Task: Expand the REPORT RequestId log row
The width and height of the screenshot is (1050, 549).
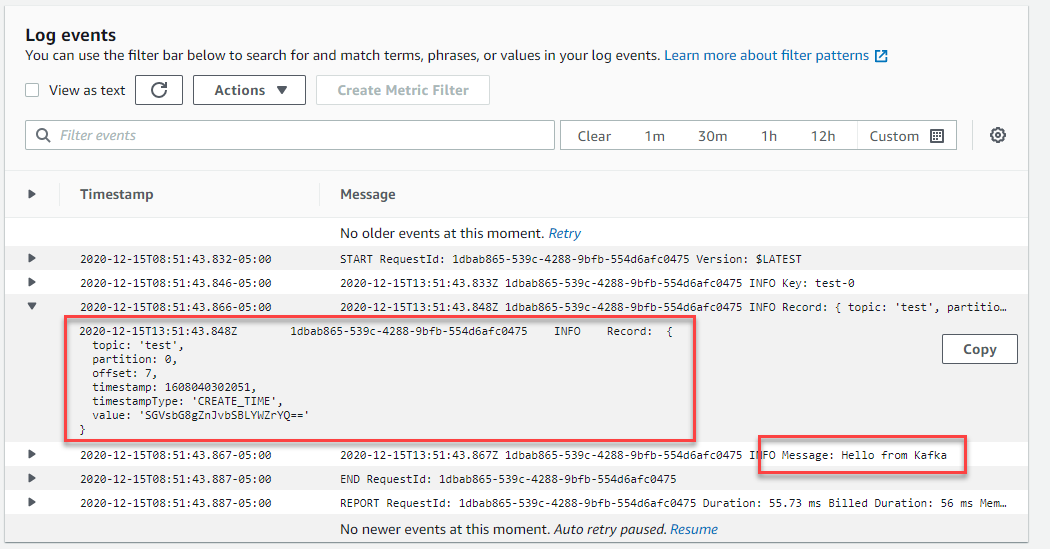Action: [x=31, y=503]
